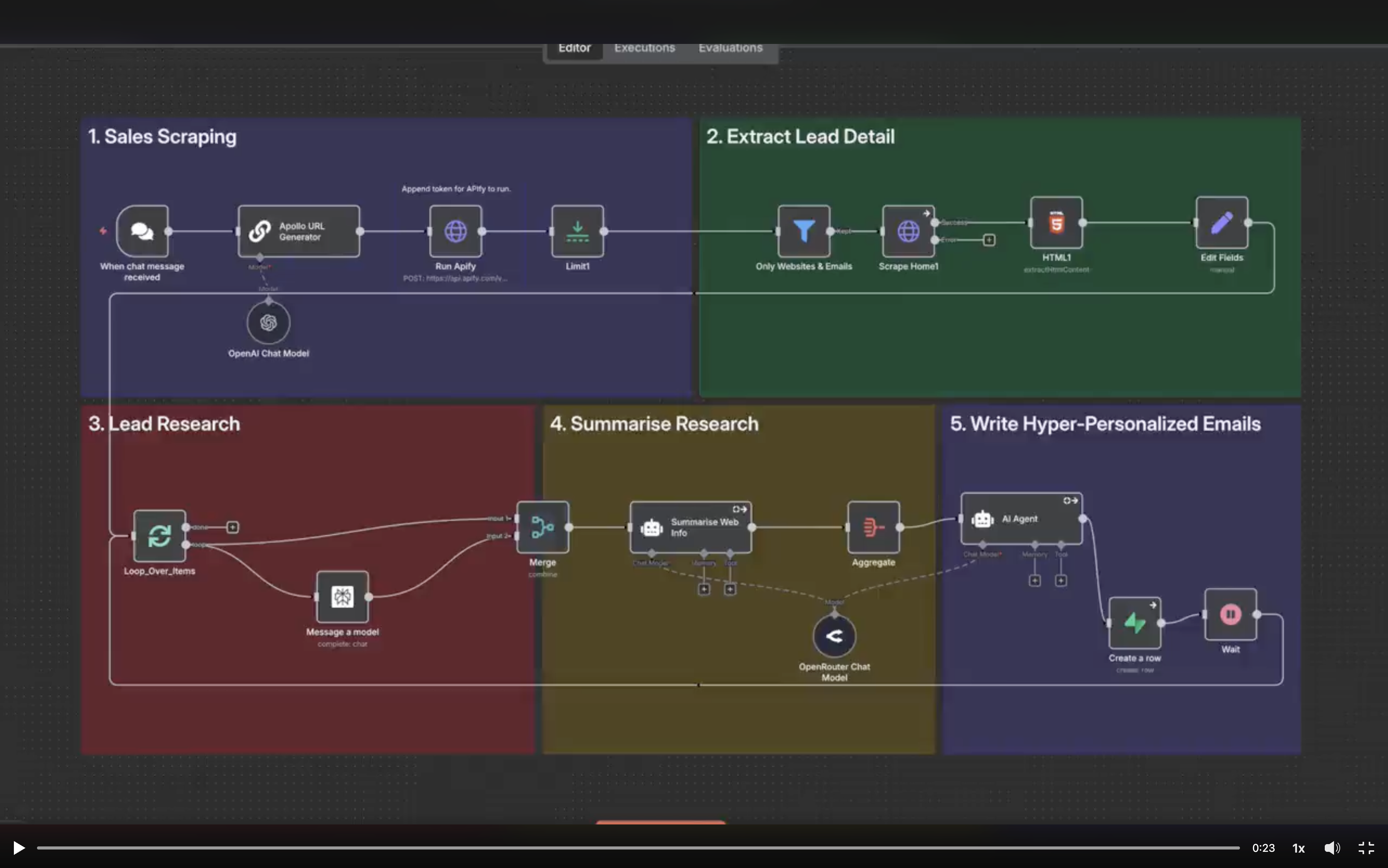Click the Edit Fields pencil node
1388x868 pixels.
pyautogui.click(x=1221, y=223)
